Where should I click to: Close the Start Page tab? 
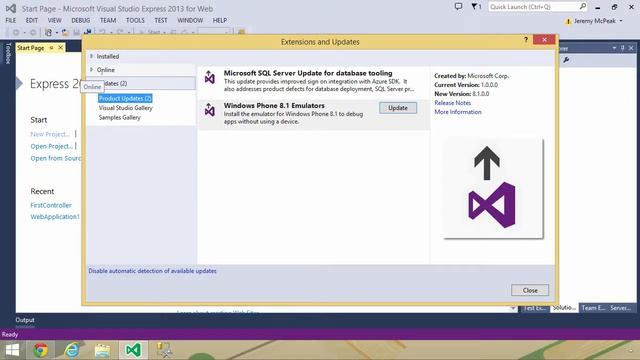(x=60, y=48)
